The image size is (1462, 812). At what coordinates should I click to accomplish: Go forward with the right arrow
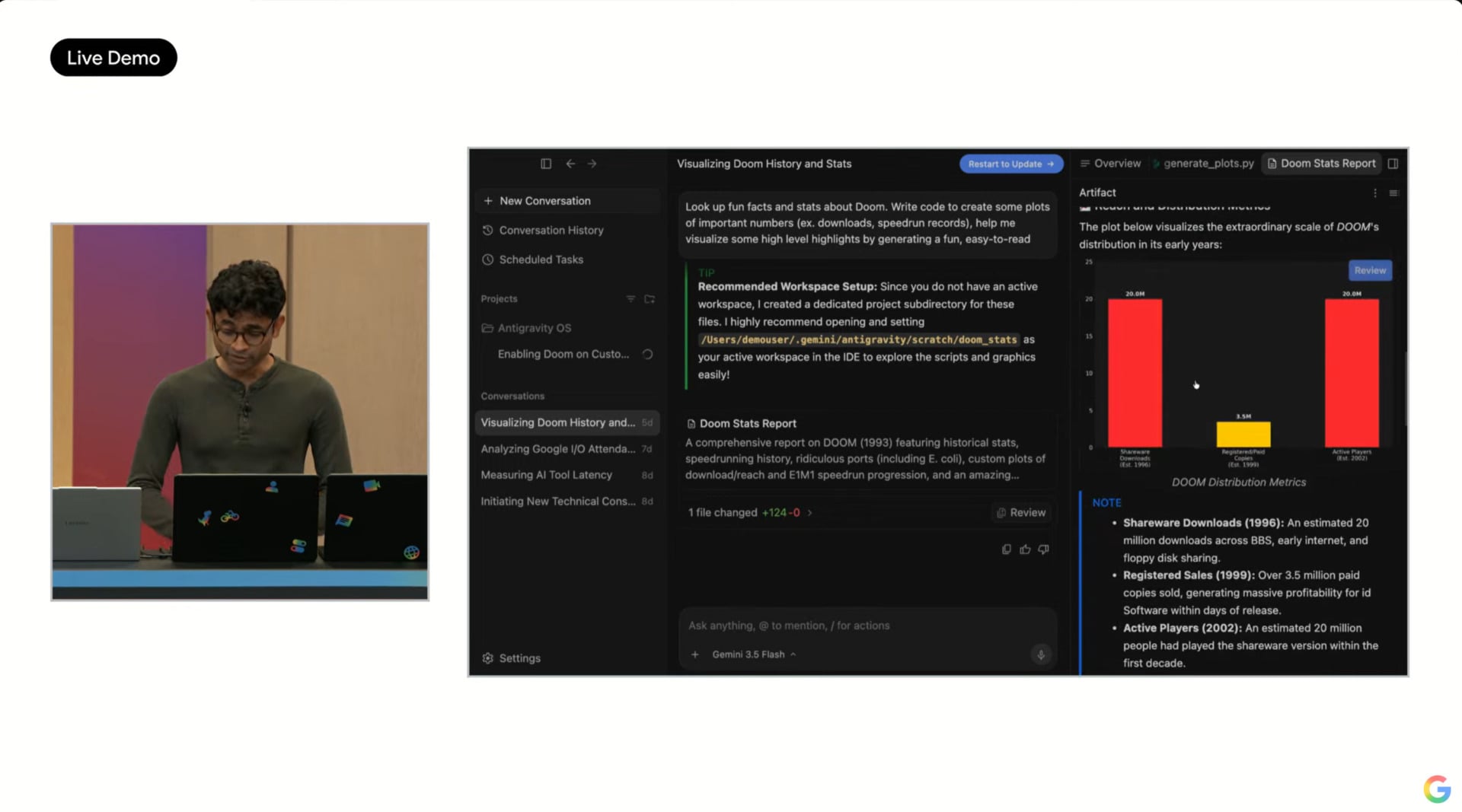(592, 164)
